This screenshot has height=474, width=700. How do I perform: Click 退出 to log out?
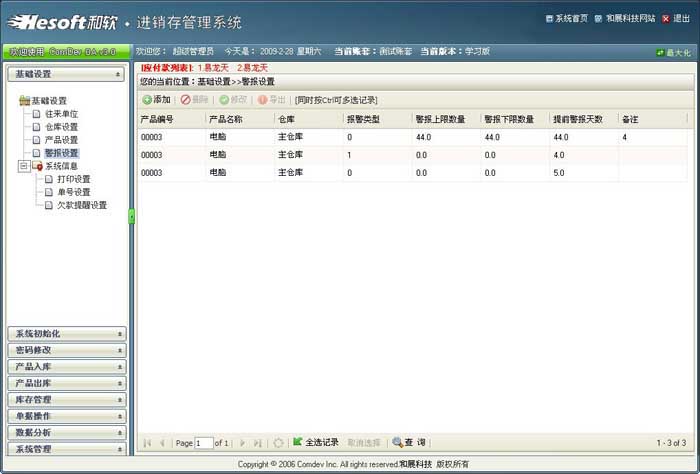[x=665, y=18]
